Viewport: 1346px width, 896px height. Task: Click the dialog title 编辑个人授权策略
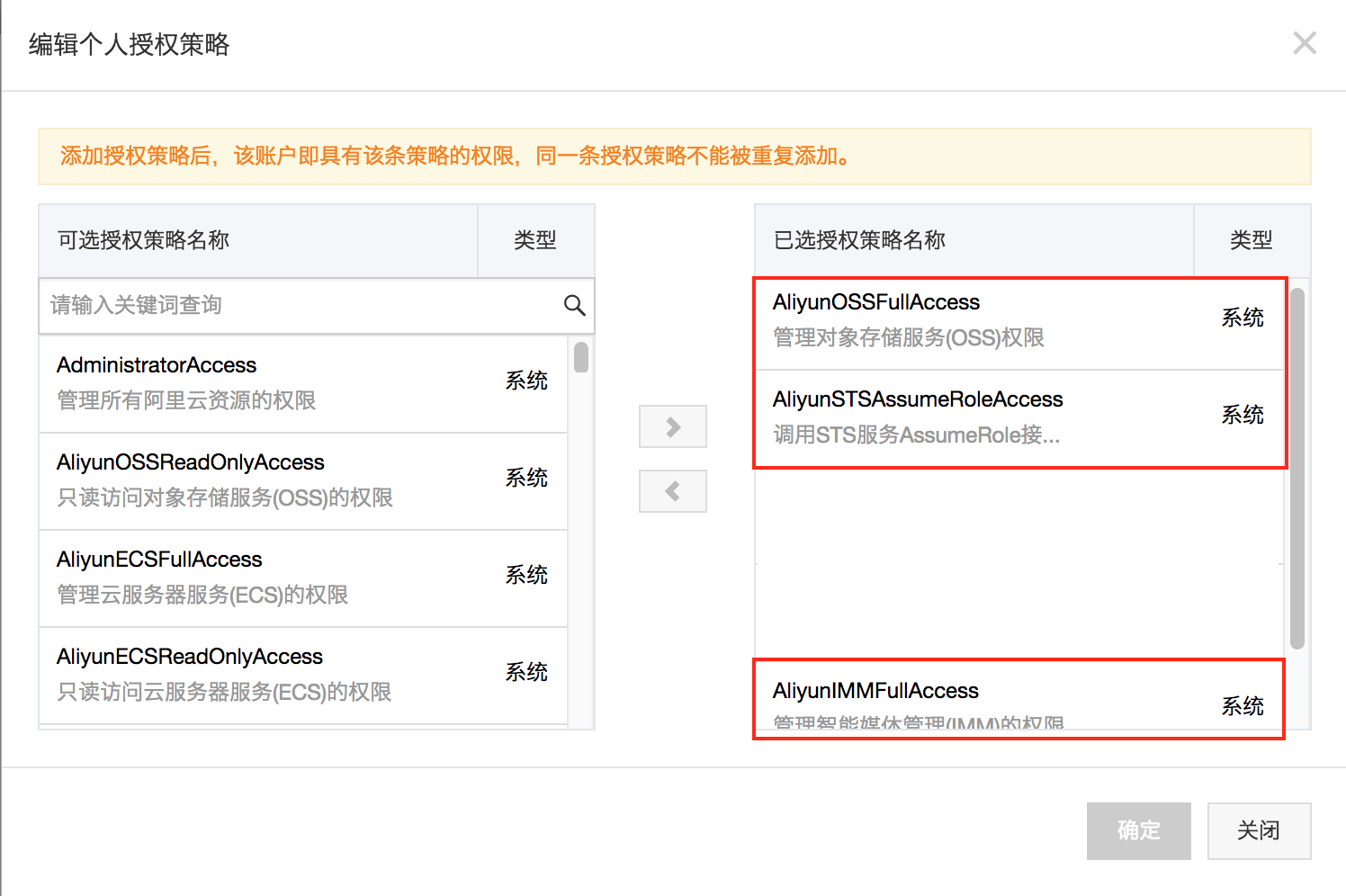(x=130, y=44)
